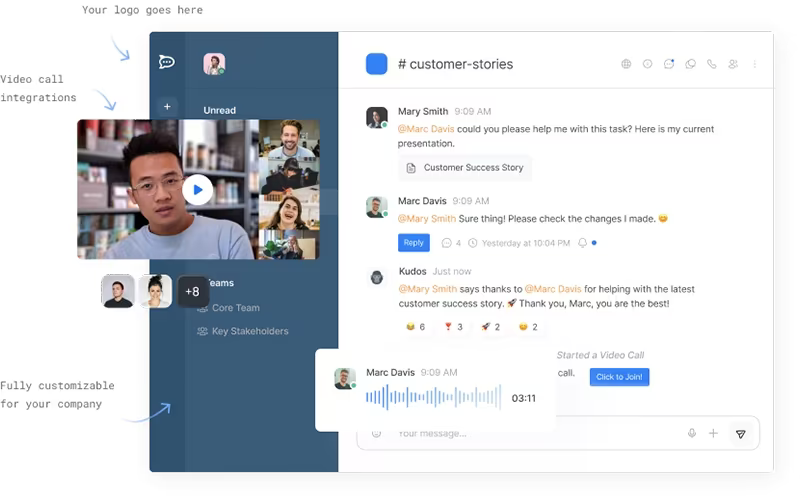
Task: Click the plus button in the sidebar
Action: pos(167,107)
